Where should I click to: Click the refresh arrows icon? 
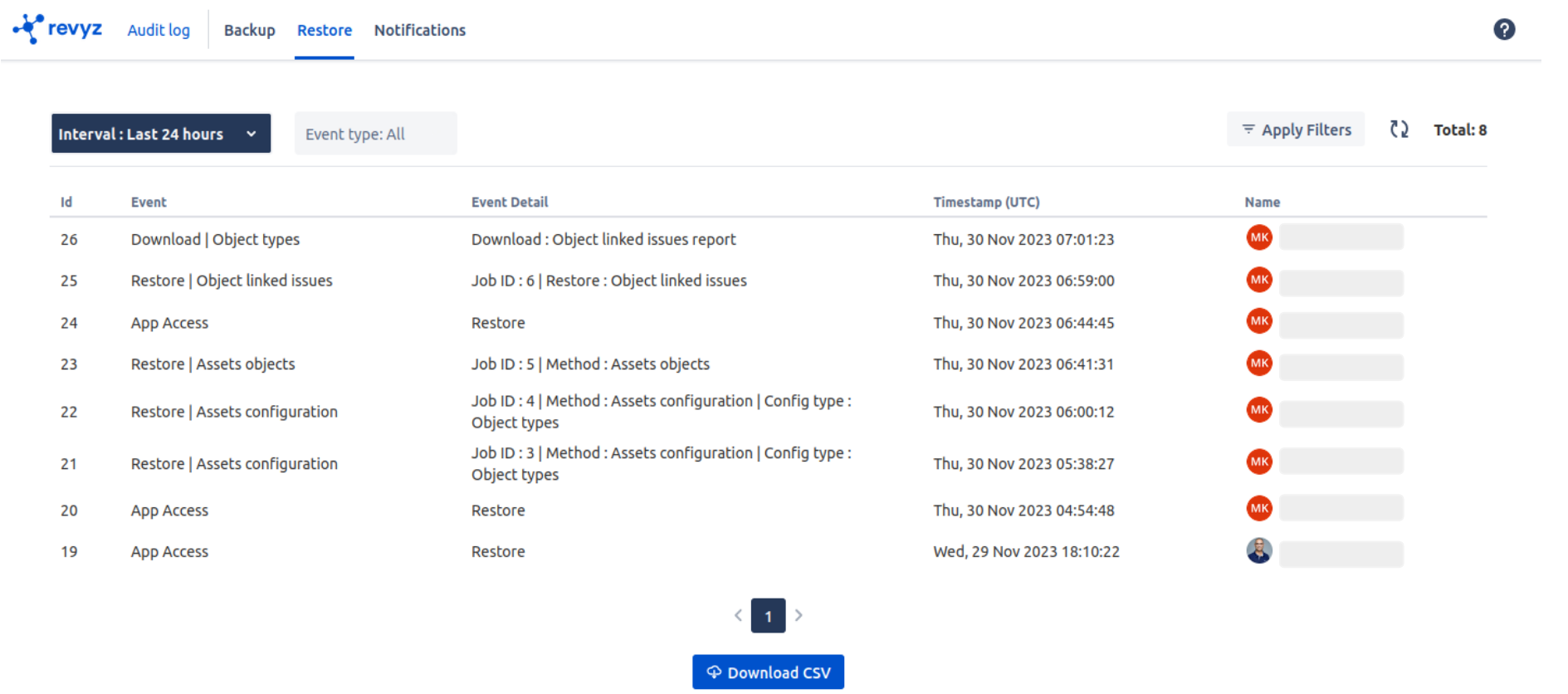click(x=1399, y=130)
